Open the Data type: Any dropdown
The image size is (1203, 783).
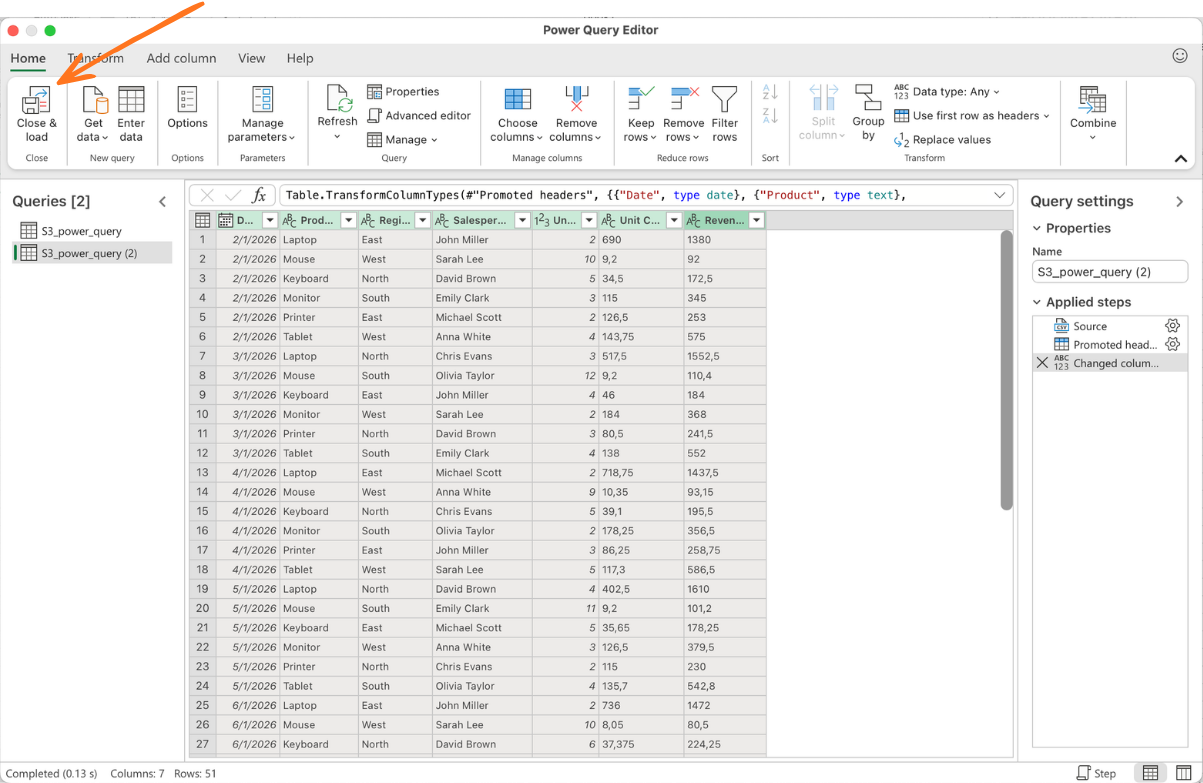(x=947, y=91)
